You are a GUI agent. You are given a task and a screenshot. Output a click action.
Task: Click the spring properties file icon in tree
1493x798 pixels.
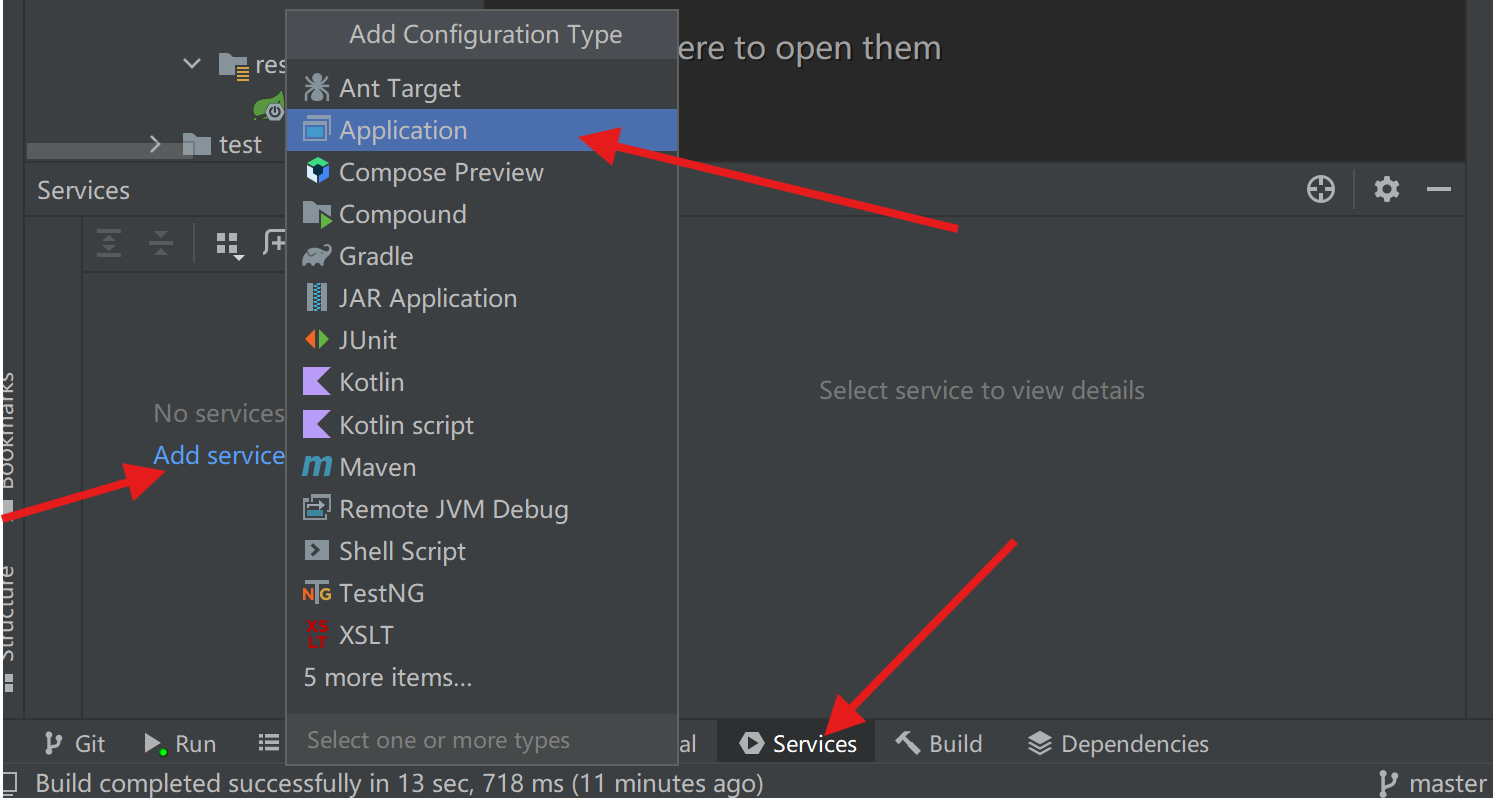click(x=271, y=106)
